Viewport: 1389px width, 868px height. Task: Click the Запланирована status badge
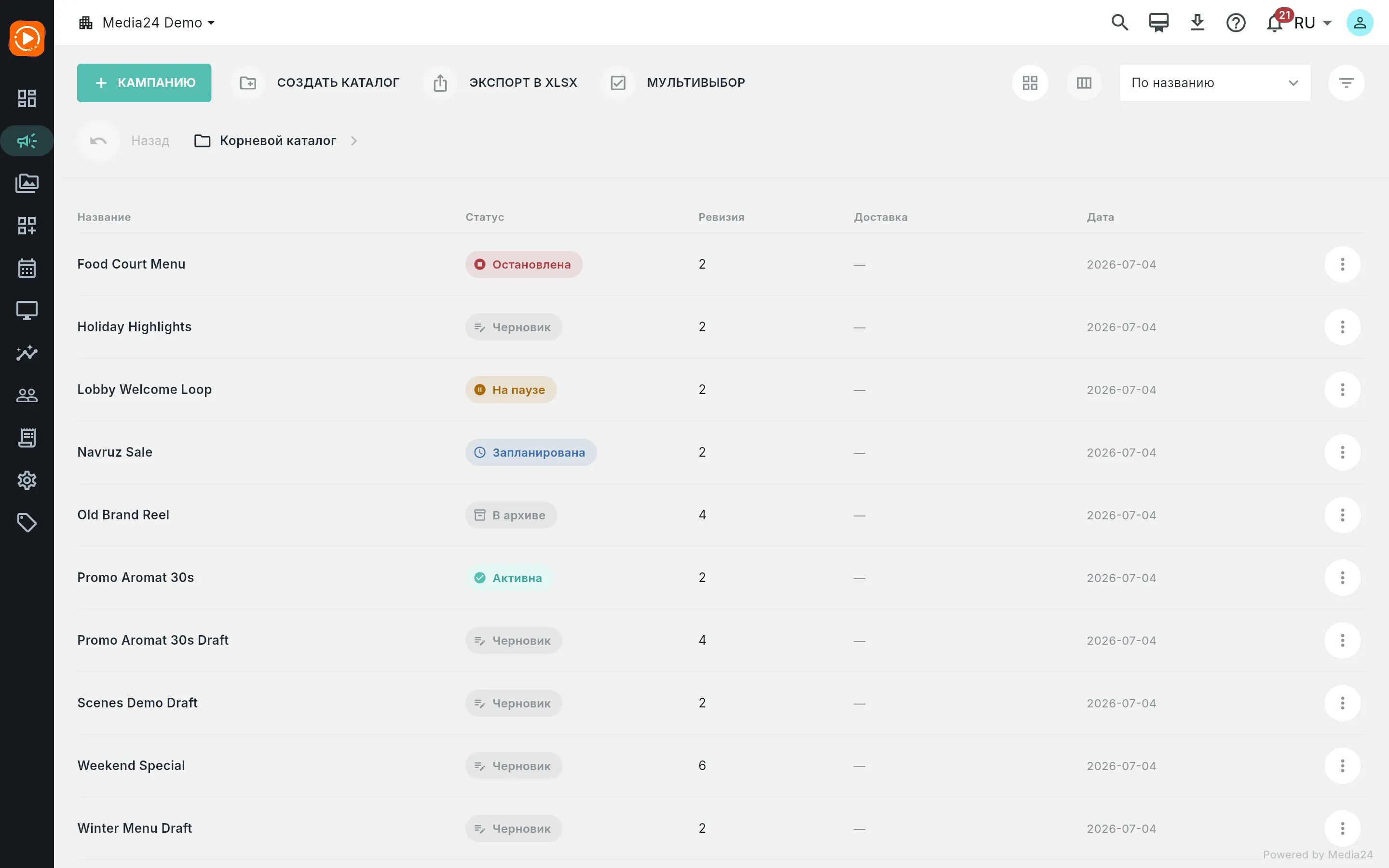tap(531, 452)
